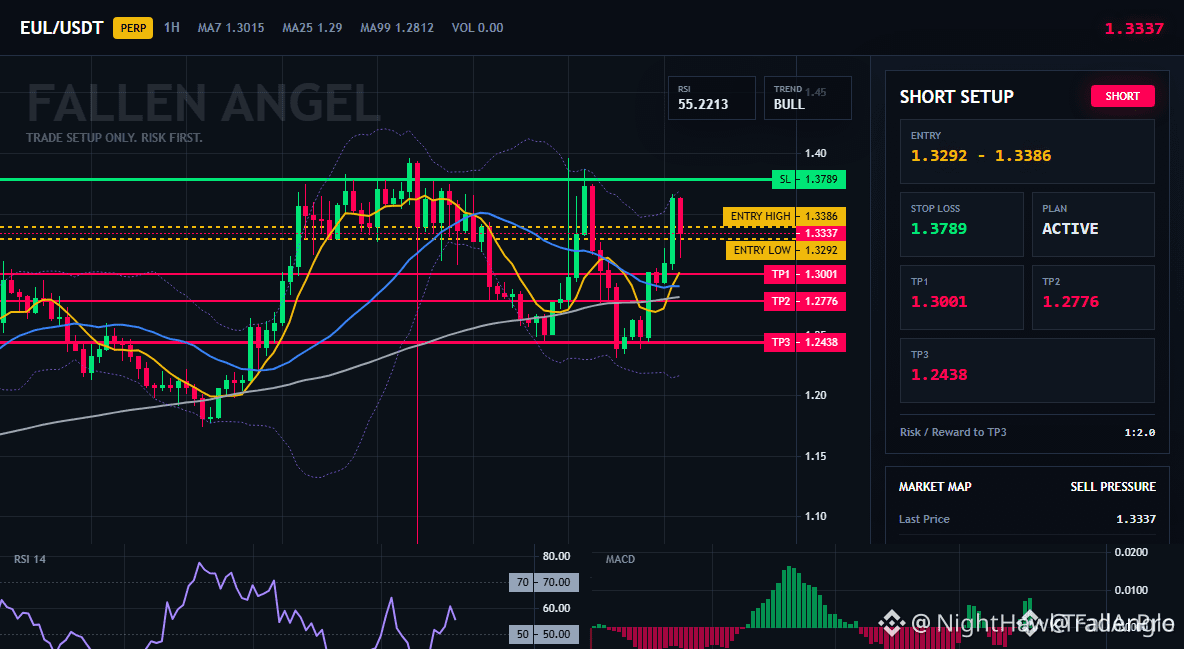Click the RSI 70 level tag
The height and width of the screenshot is (649, 1184).
(544, 583)
